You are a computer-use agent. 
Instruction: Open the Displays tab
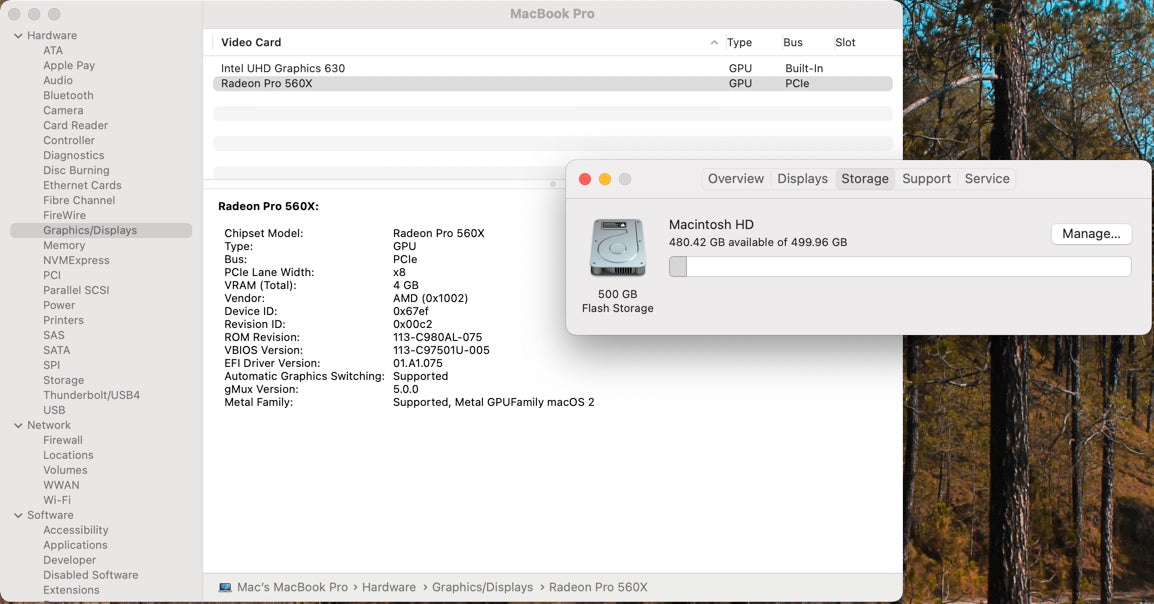coord(802,178)
